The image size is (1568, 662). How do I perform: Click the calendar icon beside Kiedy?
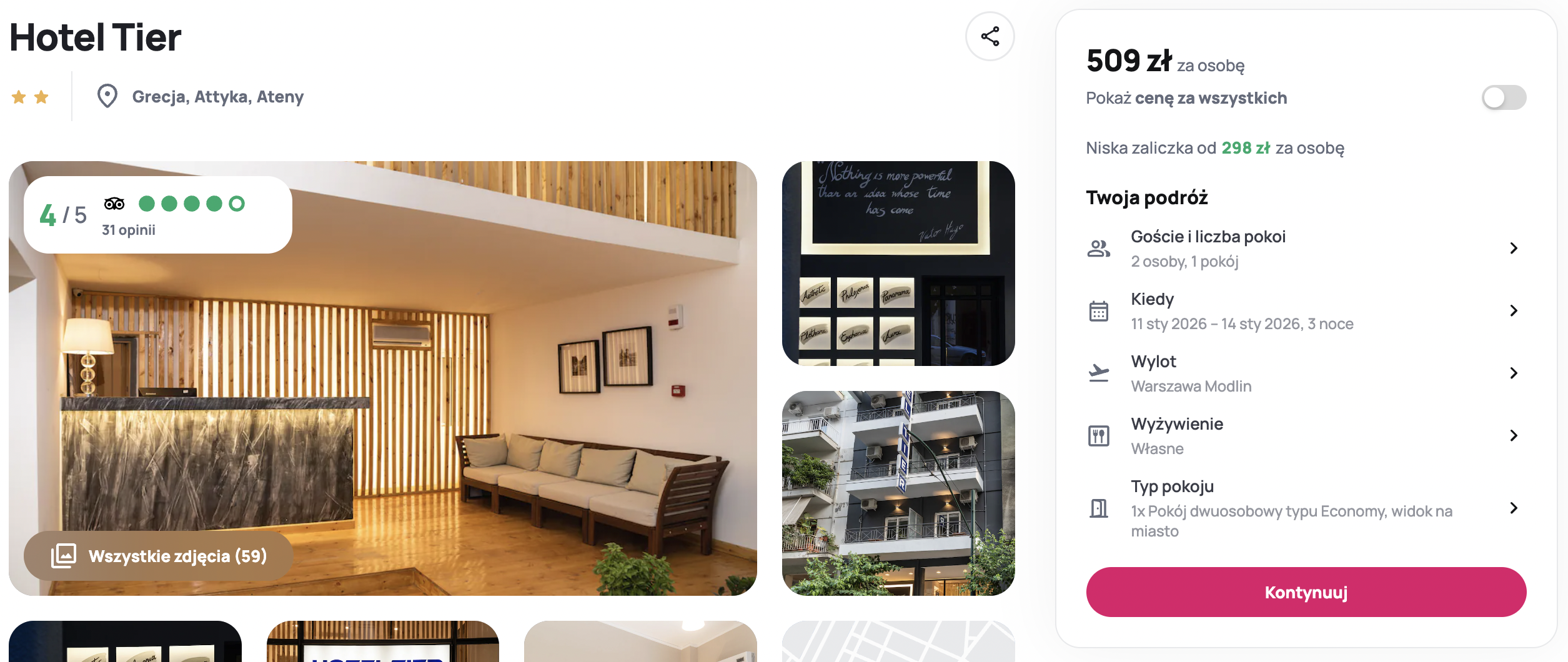1098,311
